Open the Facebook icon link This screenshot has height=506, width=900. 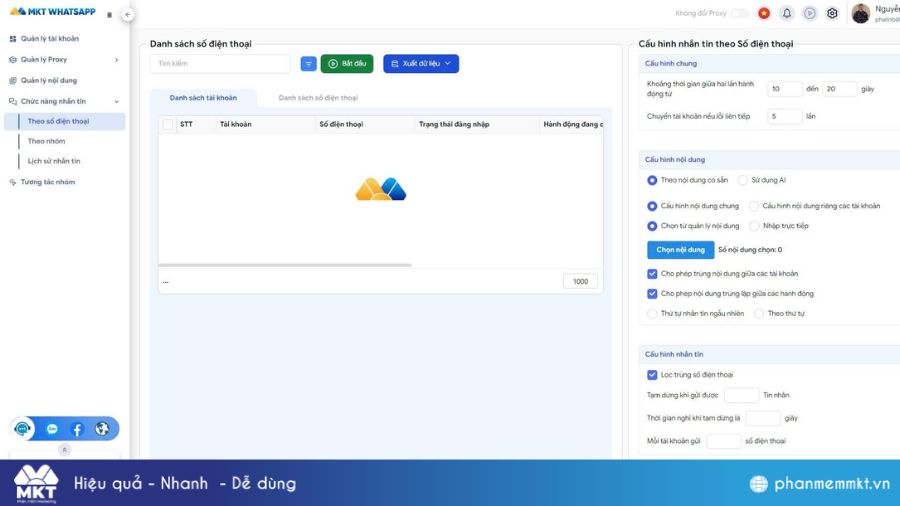pyautogui.click(x=77, y=429)
